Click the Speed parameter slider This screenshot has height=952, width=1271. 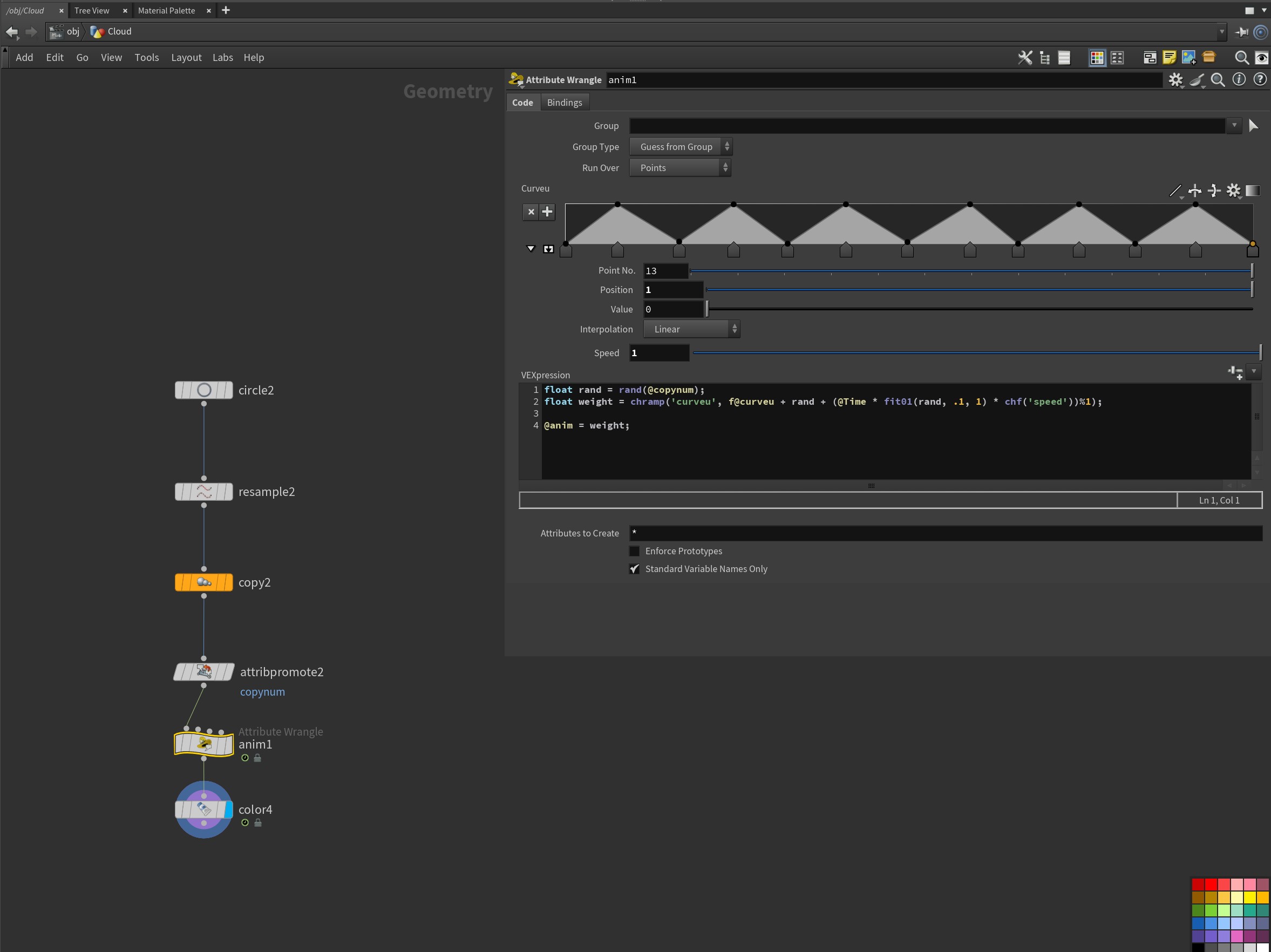coord(976,353)
